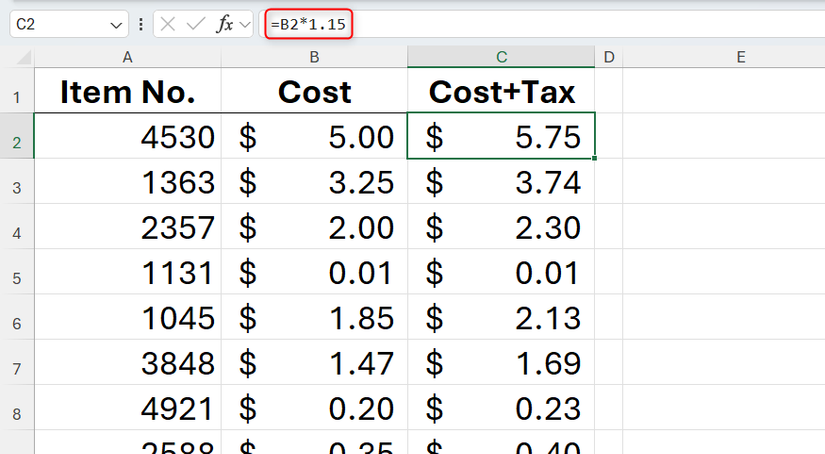825x454 pixels.
Task: Select row 7 header
Action: pyautogui.click(x=17, y=362)
